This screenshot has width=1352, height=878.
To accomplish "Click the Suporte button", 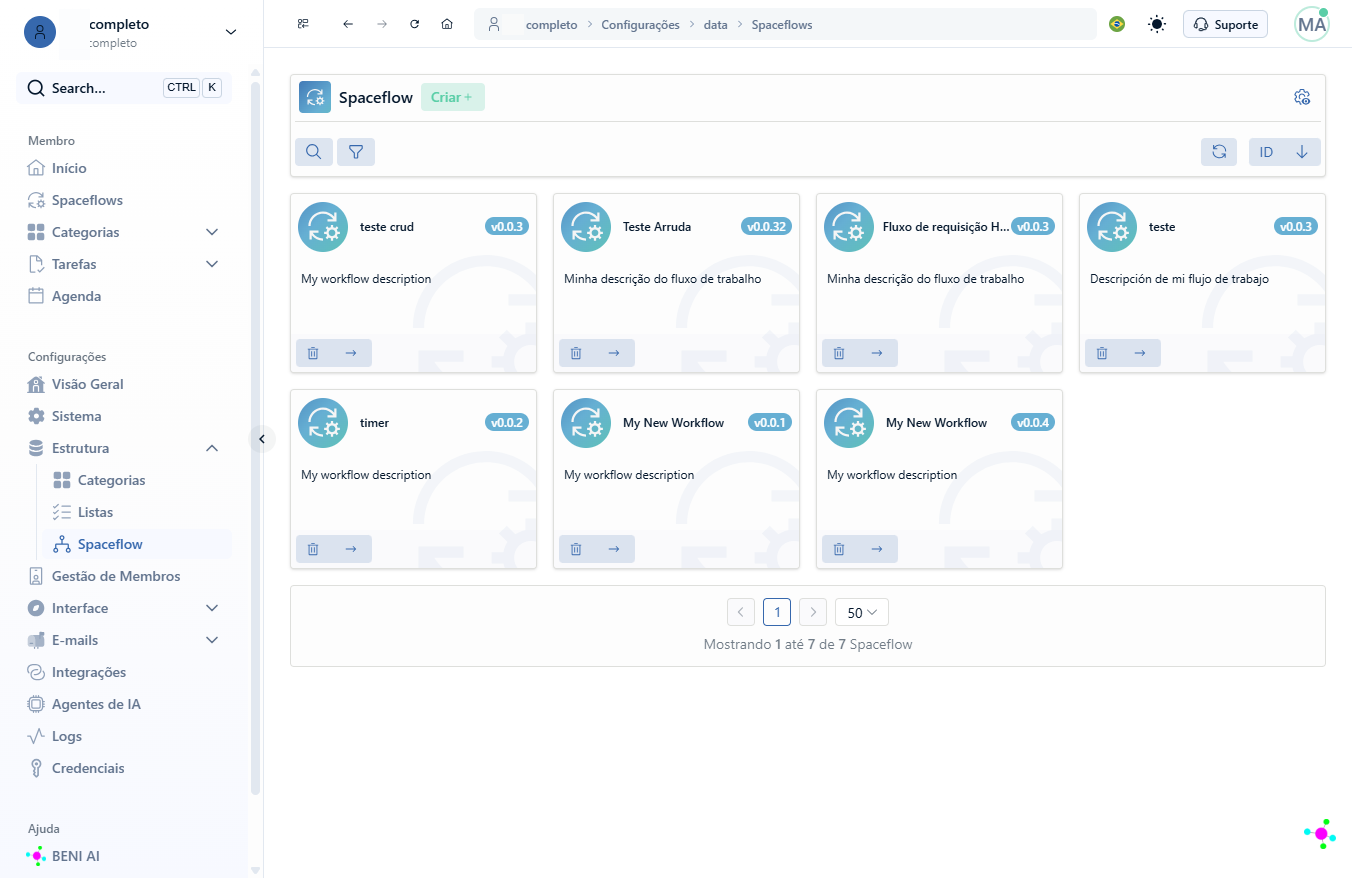I will point(1225,24).
